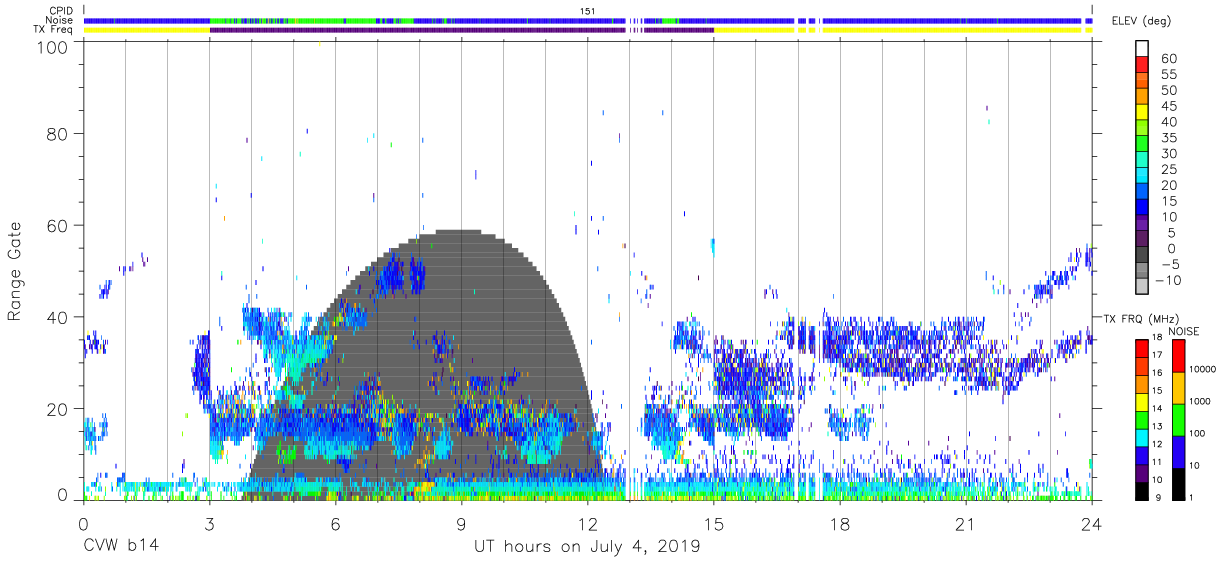Image resolution: width=1228 pixels, height=567 pixels.
Task: Click the x-axis tick labeled 12
Action: (587, 524)
